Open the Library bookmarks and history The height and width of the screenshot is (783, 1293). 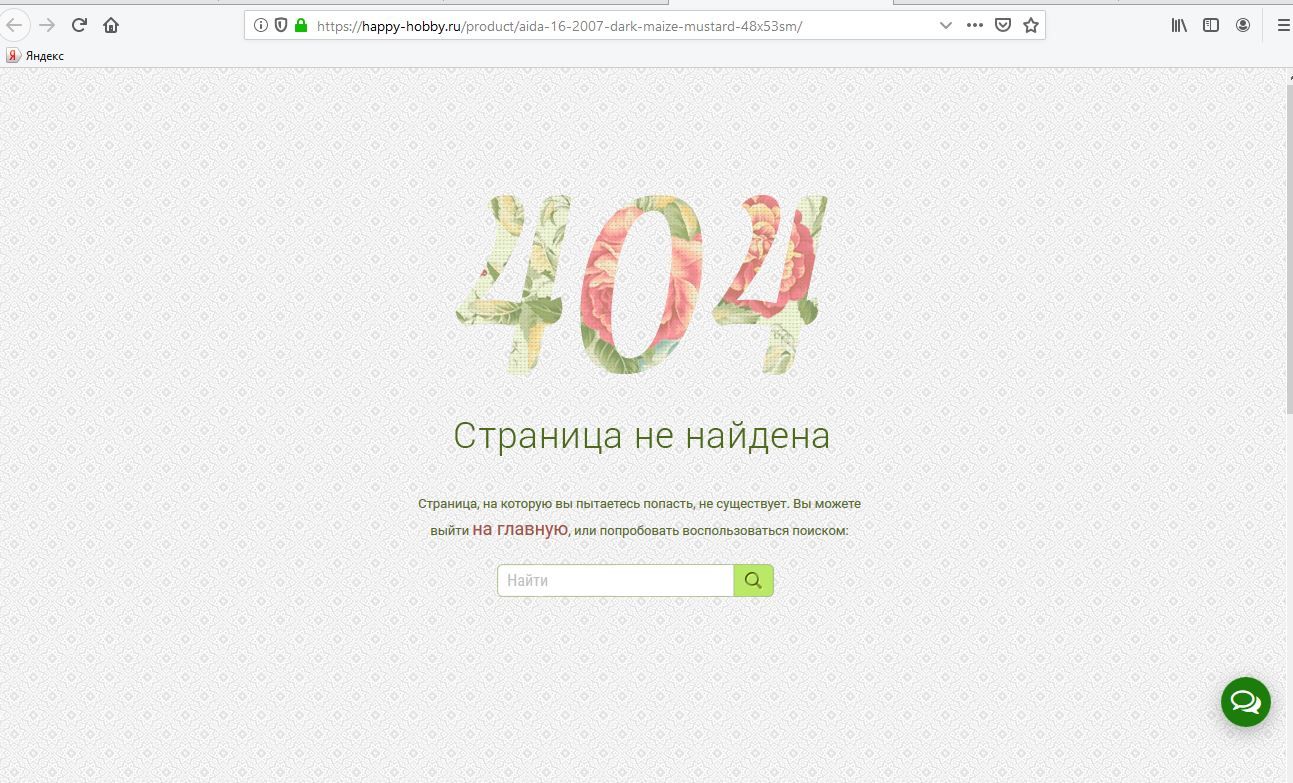(x=1180, y=26)
